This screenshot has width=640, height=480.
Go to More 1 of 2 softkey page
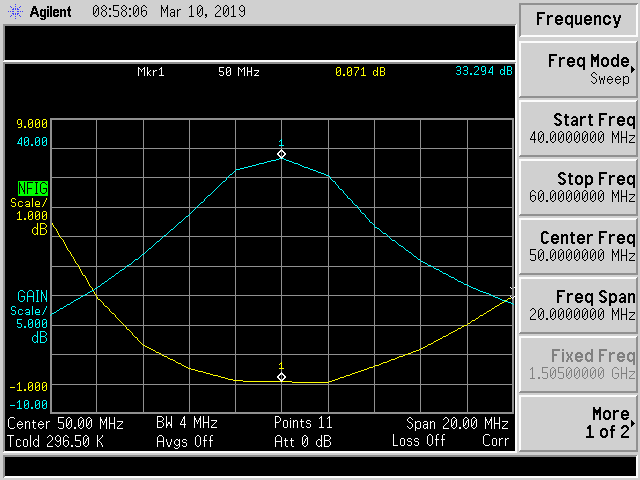pos(578,423)
